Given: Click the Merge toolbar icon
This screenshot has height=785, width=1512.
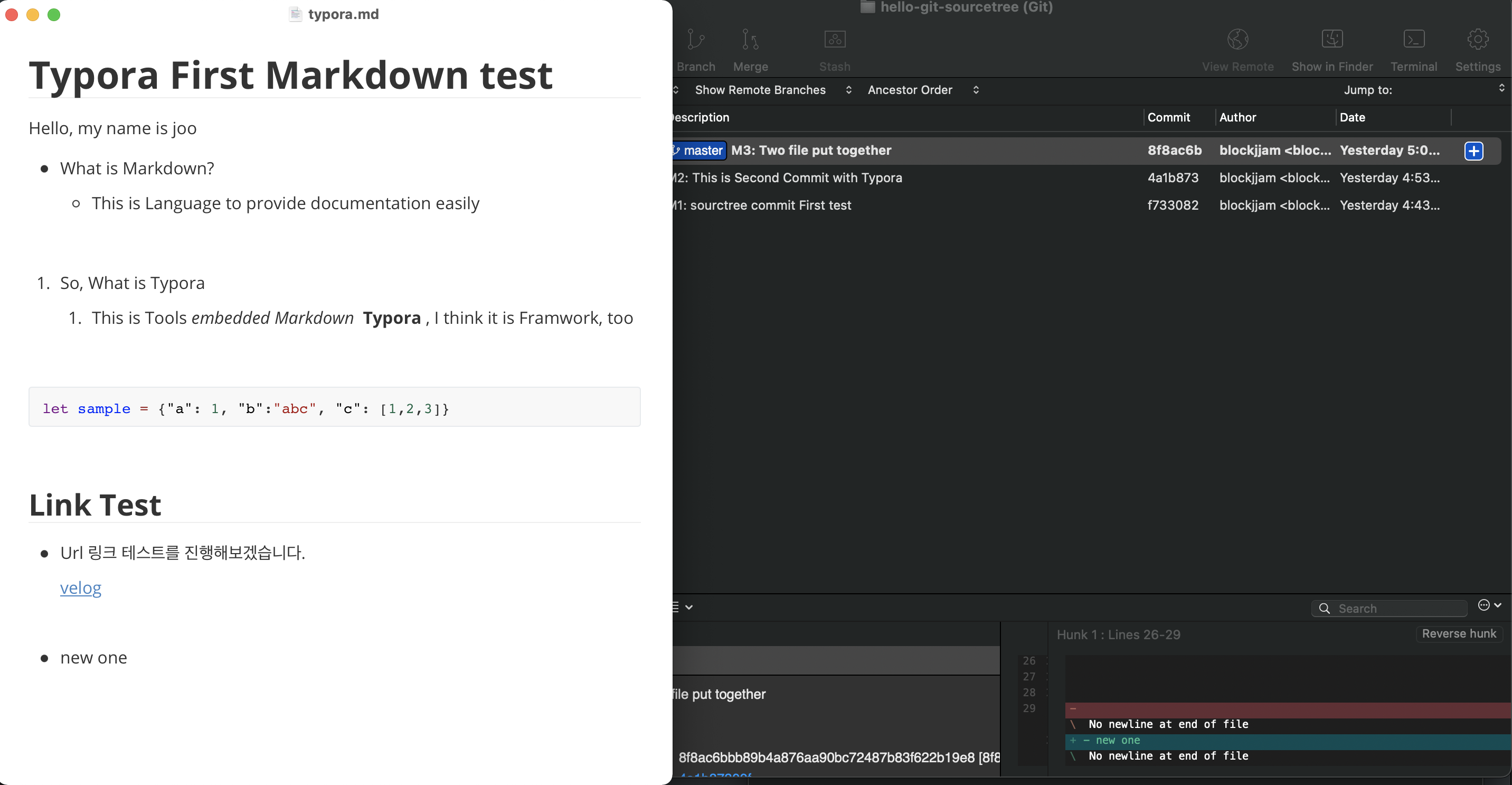Looking at the screenshot, I should (750, 40).
